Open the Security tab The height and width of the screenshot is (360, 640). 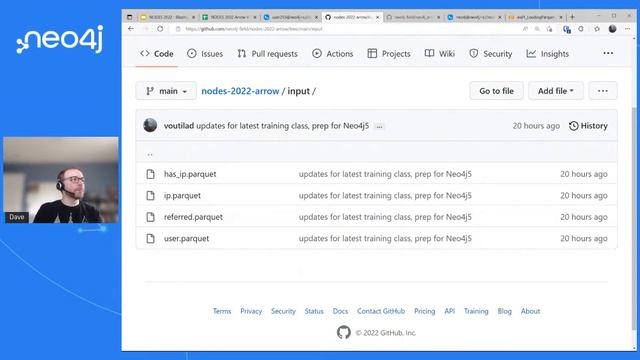[x=490, y=54]
